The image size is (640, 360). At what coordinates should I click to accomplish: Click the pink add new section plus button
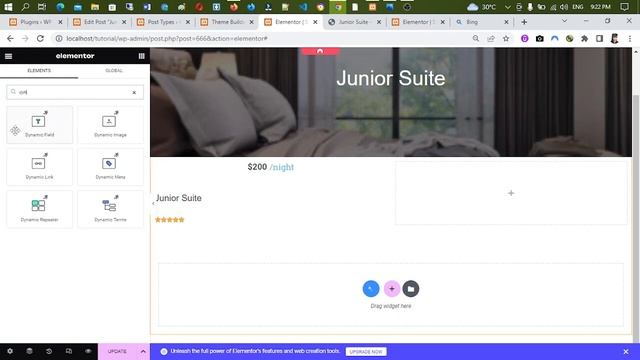pyautogui.click(x=391, y=289)
